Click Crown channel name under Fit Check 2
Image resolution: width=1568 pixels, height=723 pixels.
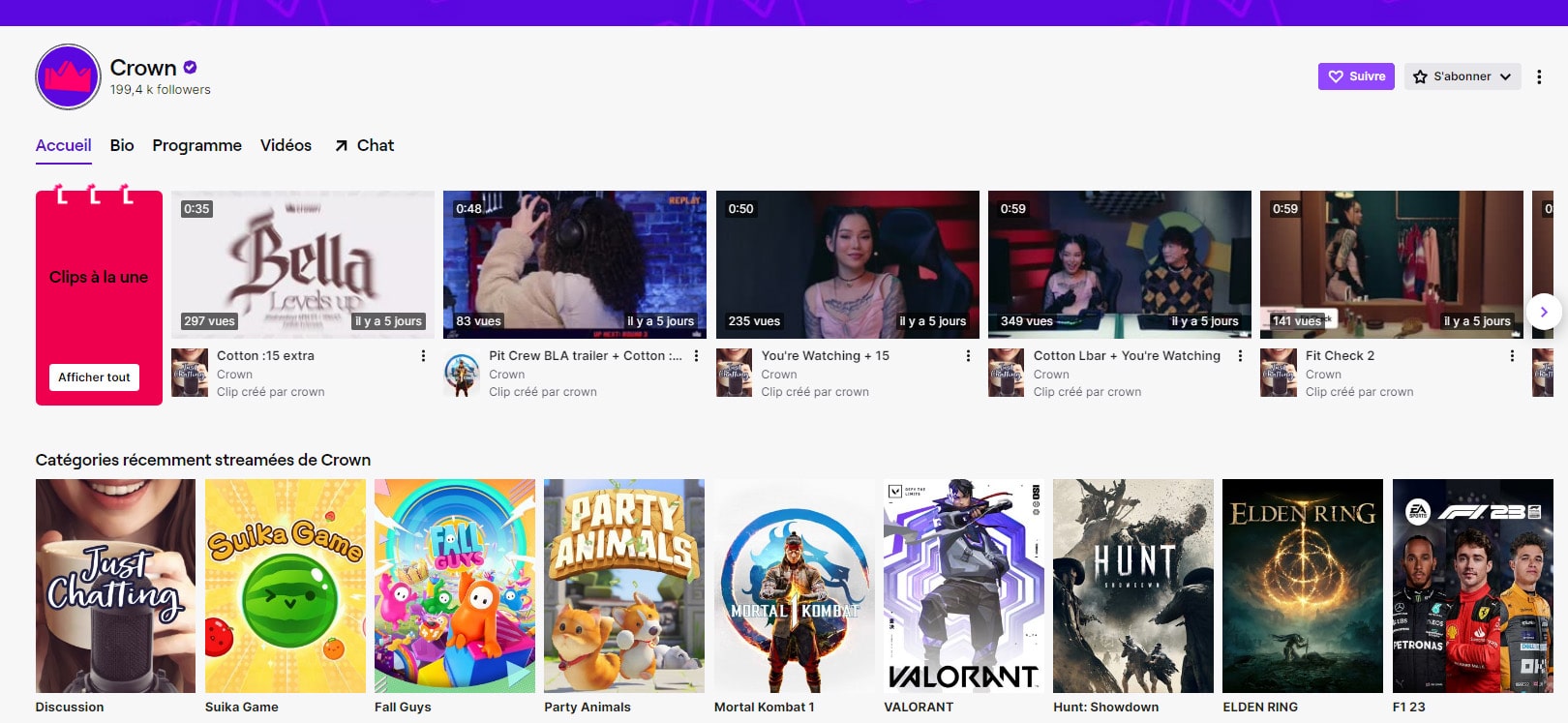1323,375
